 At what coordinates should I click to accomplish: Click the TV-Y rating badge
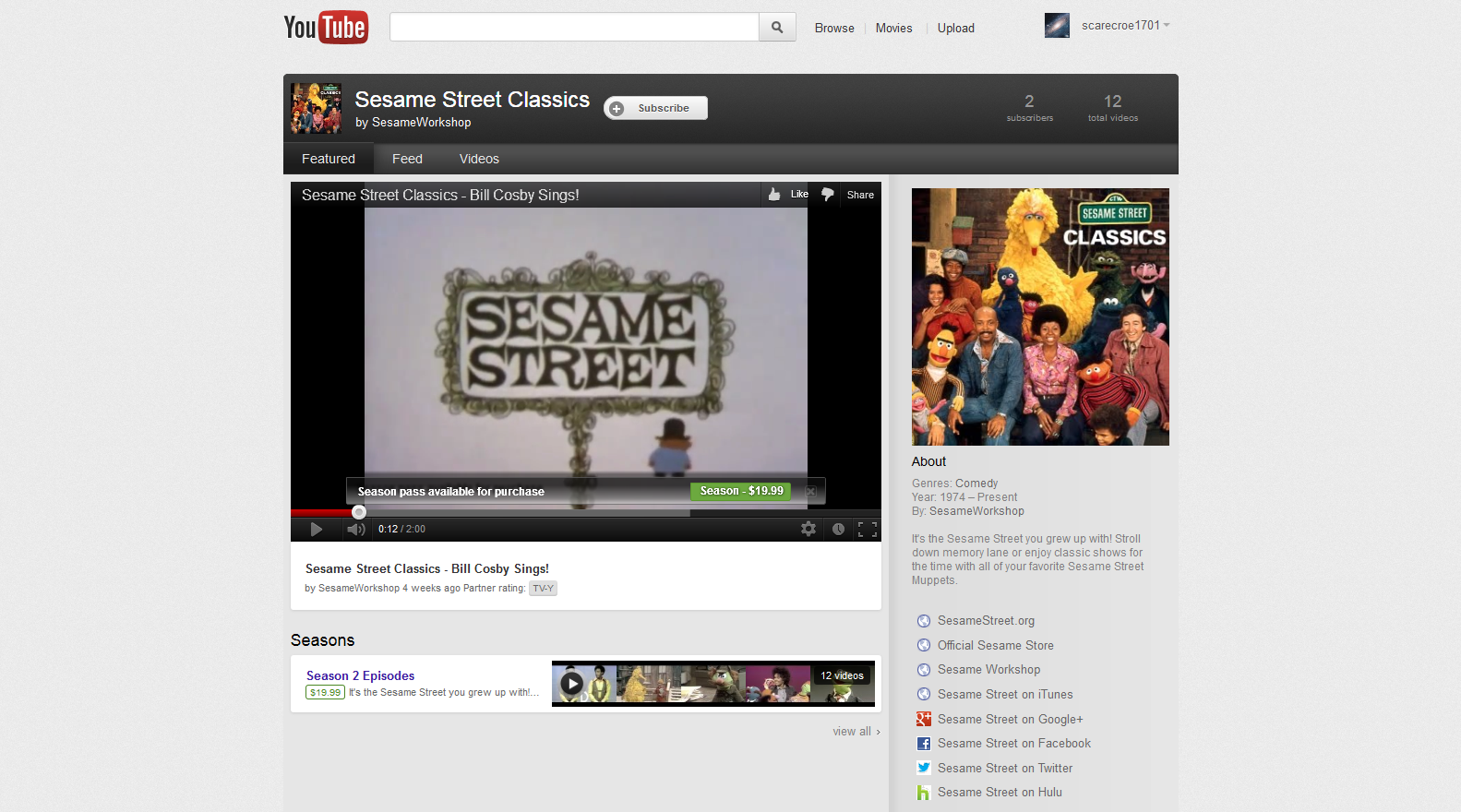[543, 589]
